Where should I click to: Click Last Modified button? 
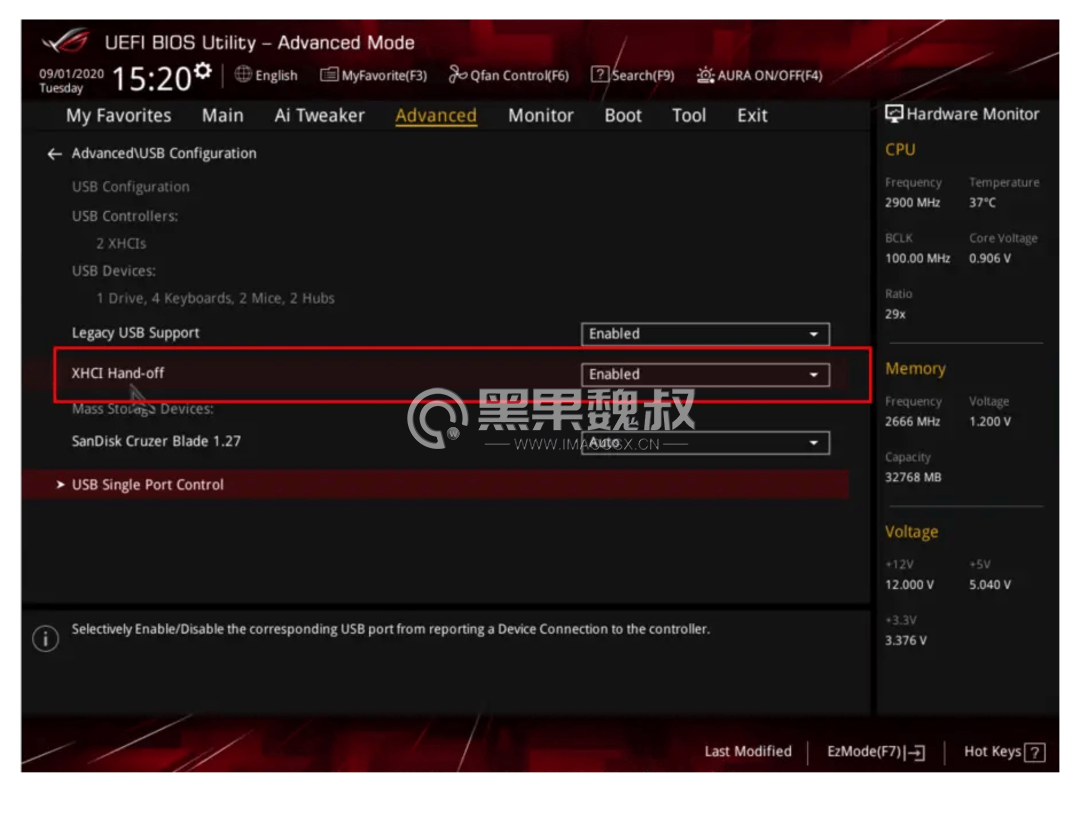pyautogui.click(x=748, y=752)
